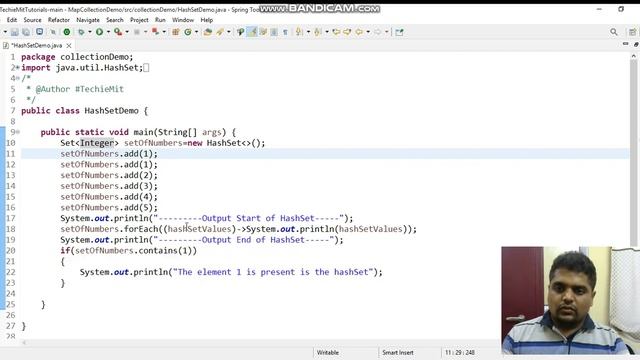Click the Run Last Tool coverage icon
Viewport: 640px width, 360px height.
click(118, 32)
